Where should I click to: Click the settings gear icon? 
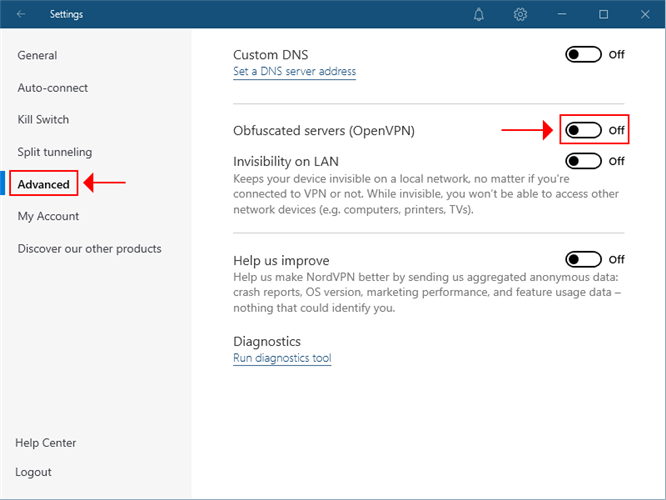click(520, 14)
